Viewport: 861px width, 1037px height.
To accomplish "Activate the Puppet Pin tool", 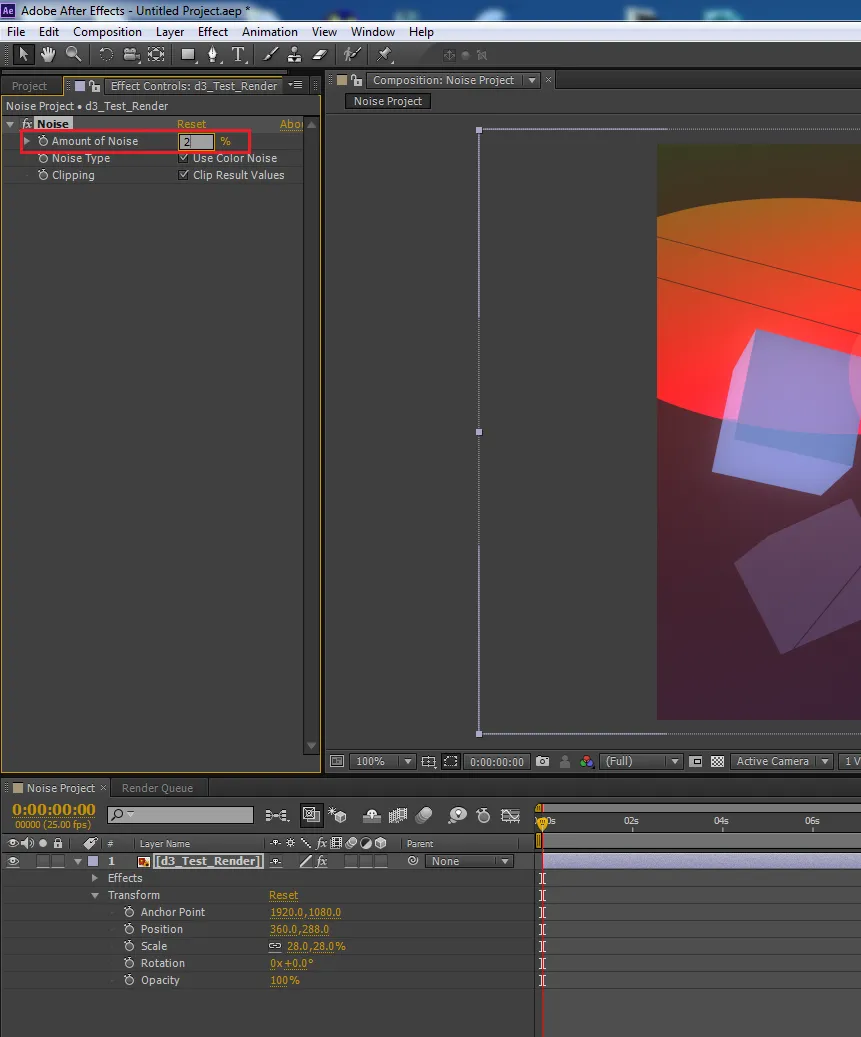I will click(384, 55).
